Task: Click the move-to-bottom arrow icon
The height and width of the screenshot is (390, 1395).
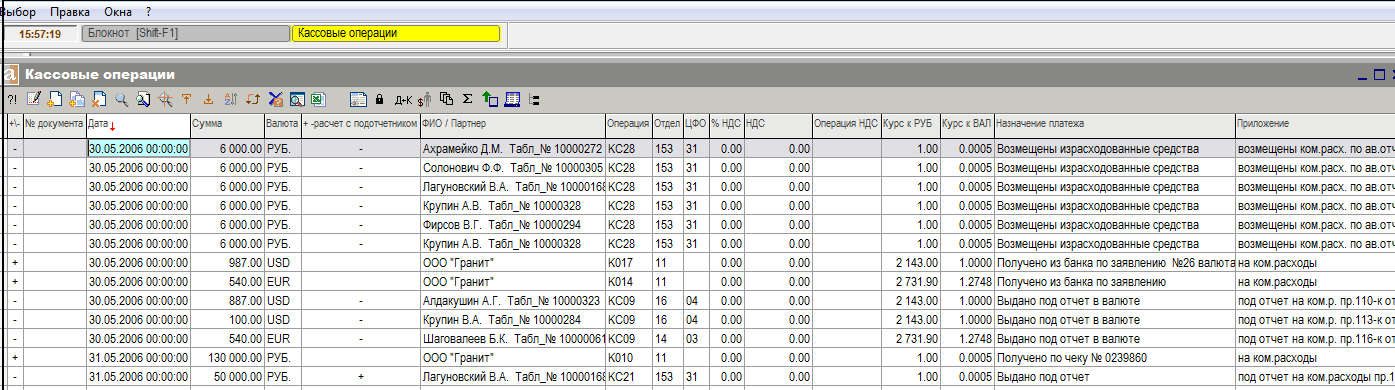Action: (208, 99)
